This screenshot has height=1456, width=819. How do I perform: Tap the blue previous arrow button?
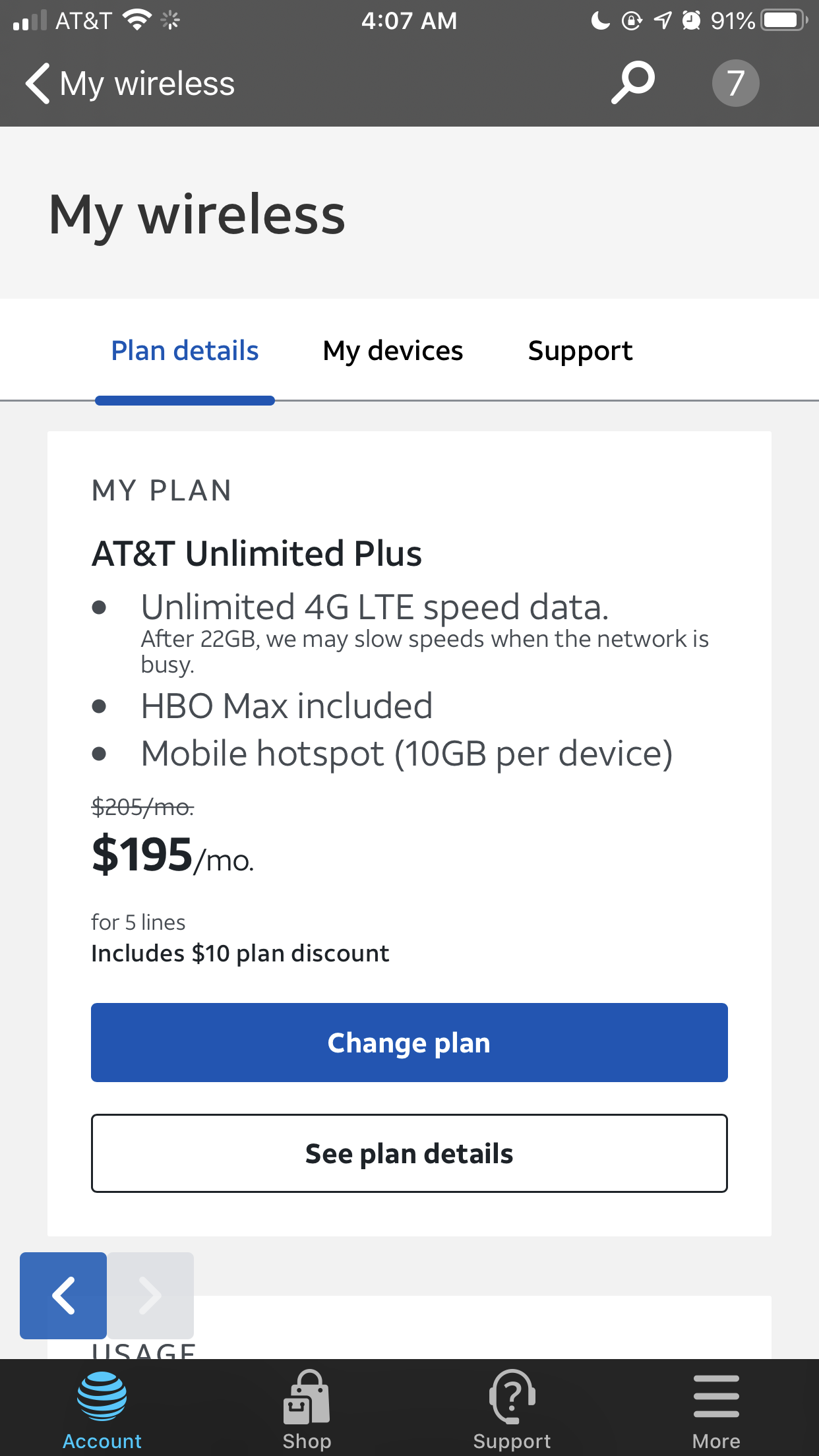tap(63, 1295)
